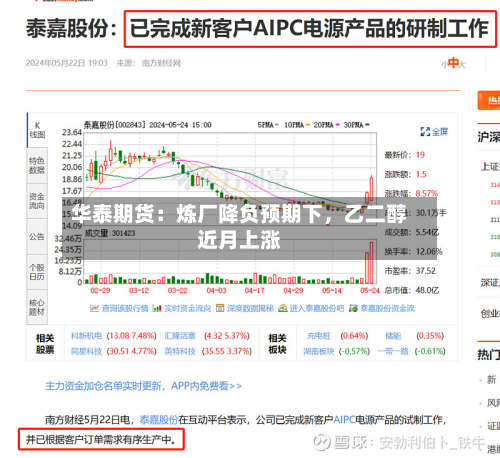Click the 相关股票 label
The height and width of the screenshot is (458, 500).
click(45, 344)
